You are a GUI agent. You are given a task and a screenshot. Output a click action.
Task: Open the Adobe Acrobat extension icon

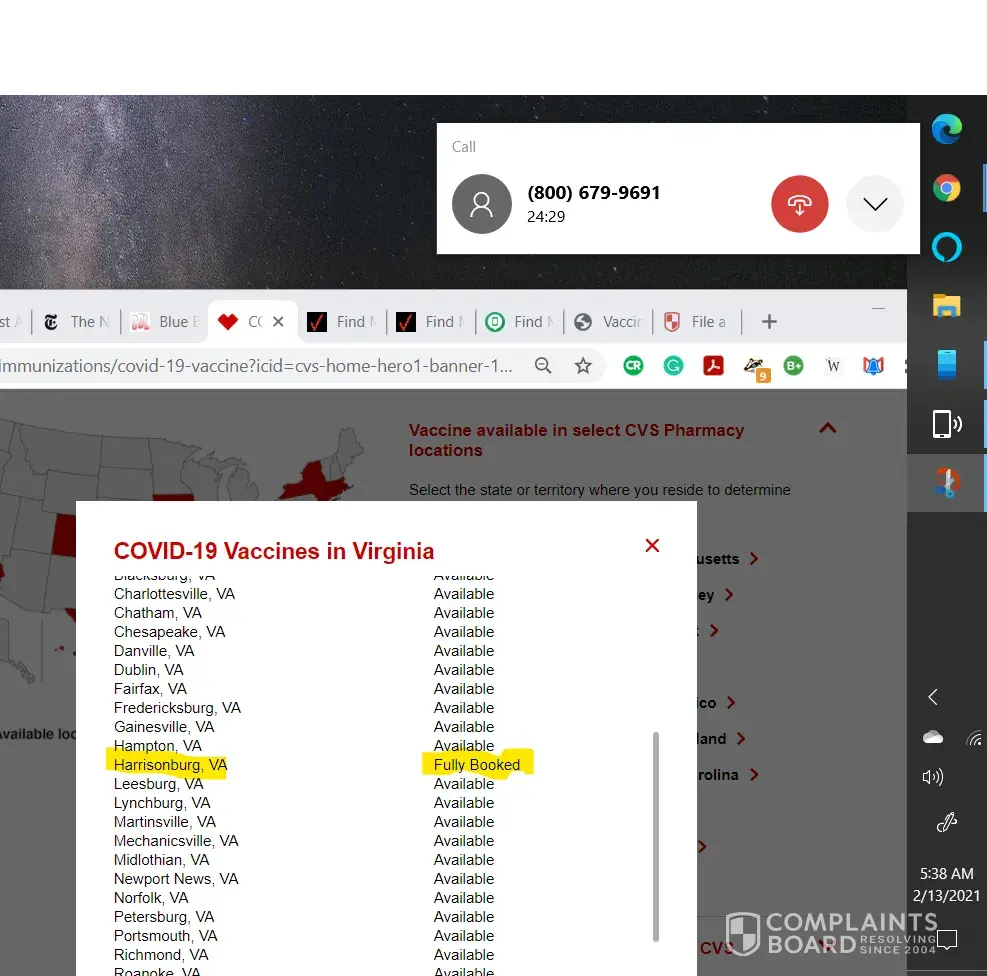tap(713, 366)
